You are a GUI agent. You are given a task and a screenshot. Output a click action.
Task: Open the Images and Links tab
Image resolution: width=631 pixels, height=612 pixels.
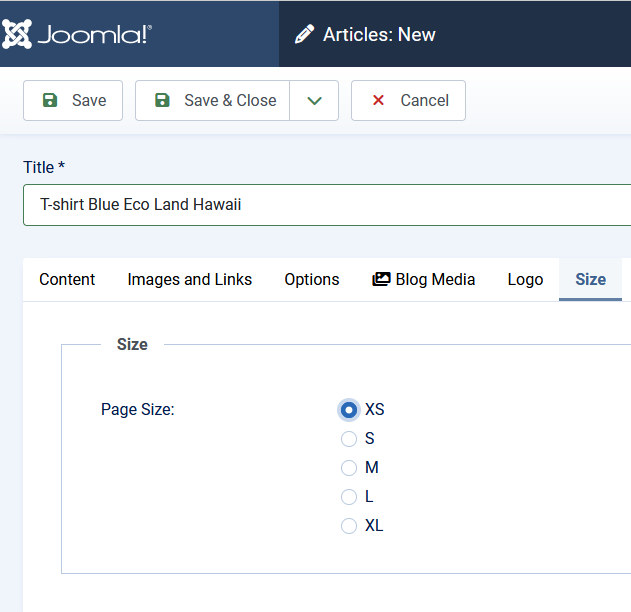tap(189, 279)
